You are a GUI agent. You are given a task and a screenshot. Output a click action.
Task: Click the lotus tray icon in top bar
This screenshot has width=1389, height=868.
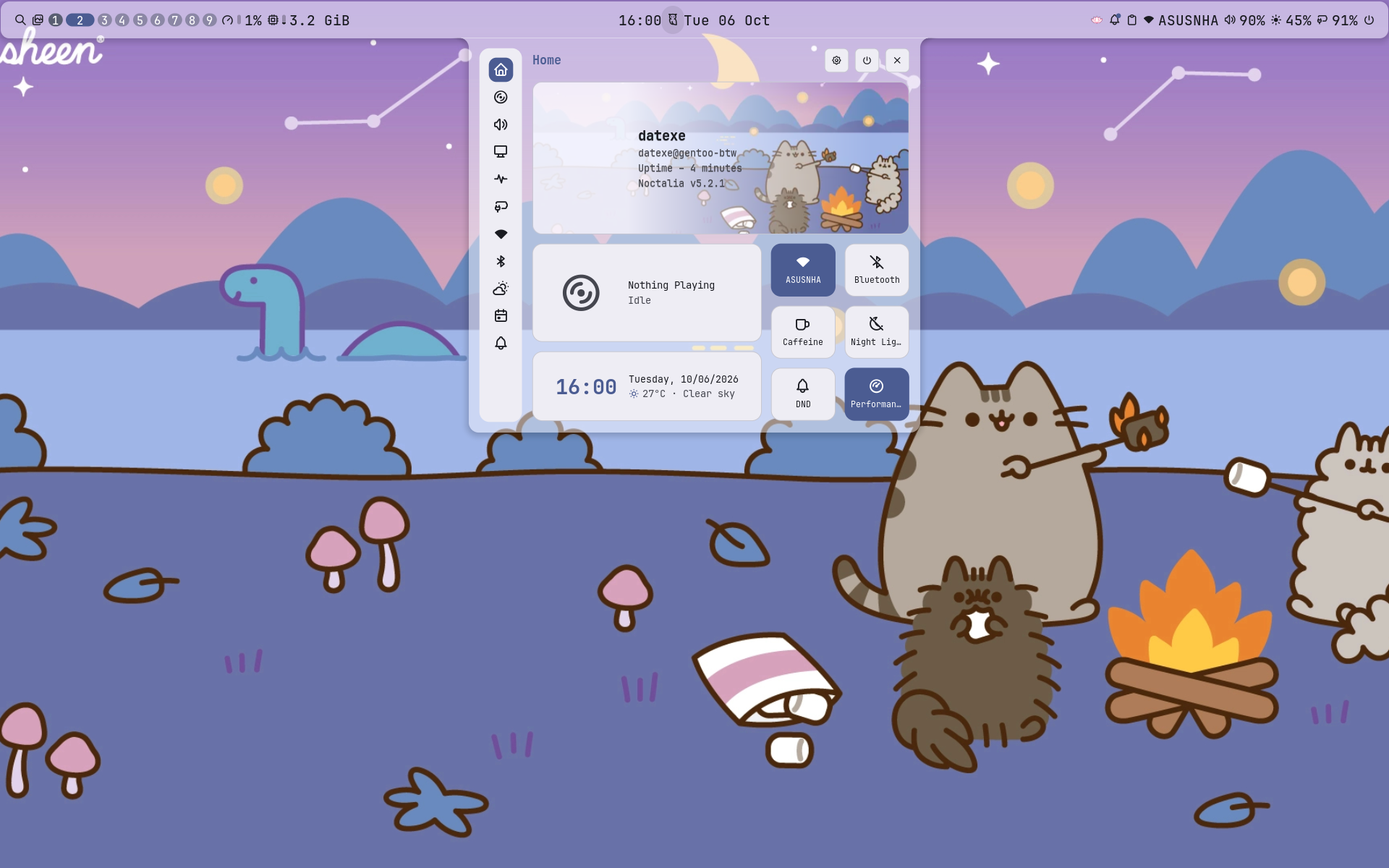point(1097,20)
